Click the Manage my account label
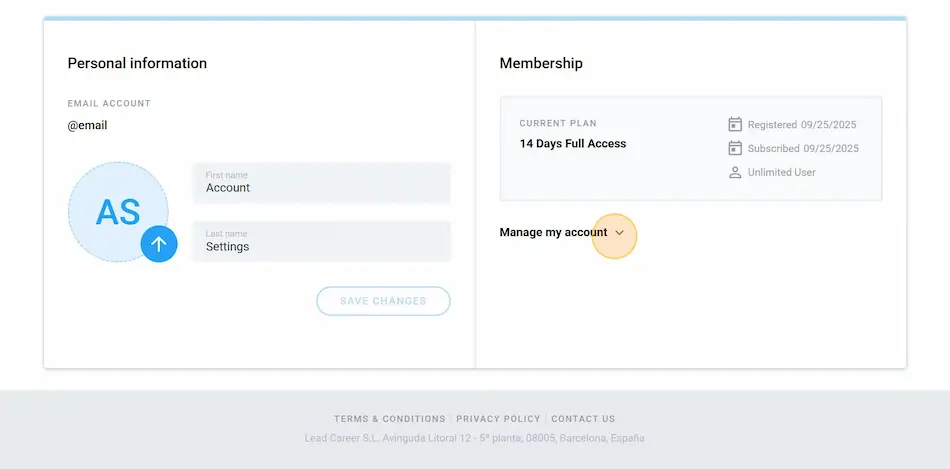 pyautogui.click(x=553, y=233)
